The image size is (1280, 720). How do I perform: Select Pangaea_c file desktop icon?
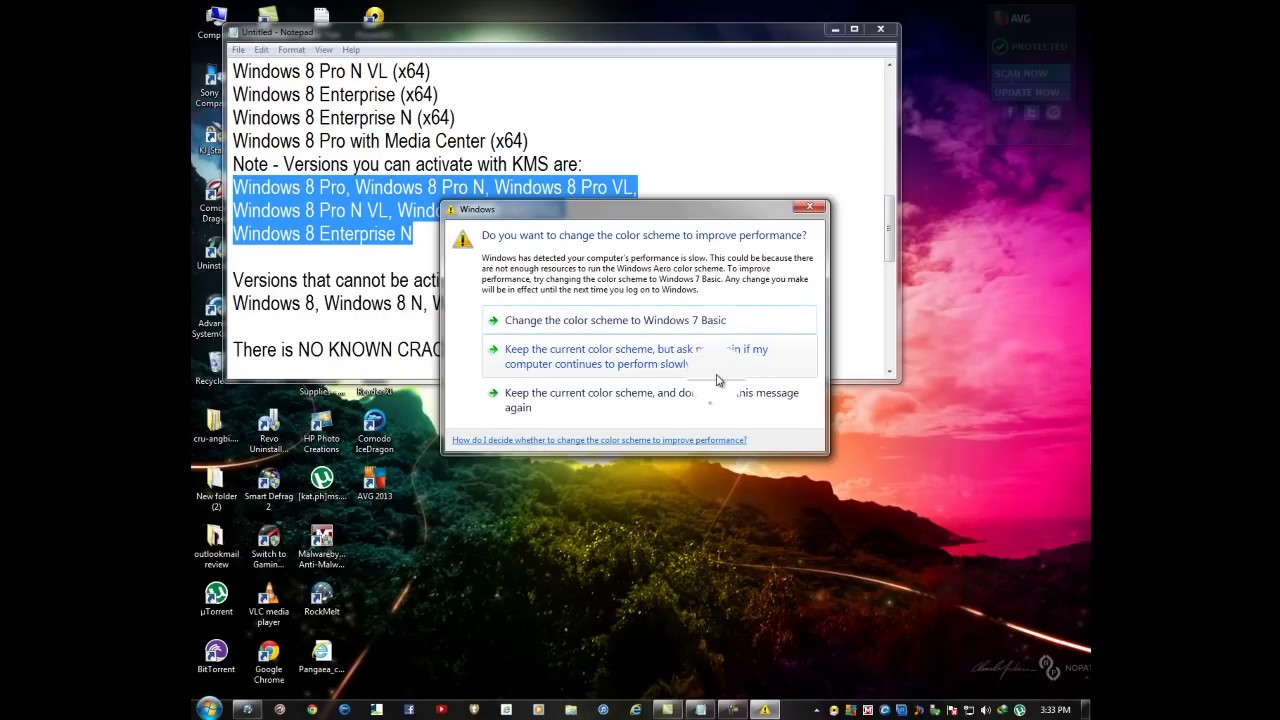tap(321, 657)
